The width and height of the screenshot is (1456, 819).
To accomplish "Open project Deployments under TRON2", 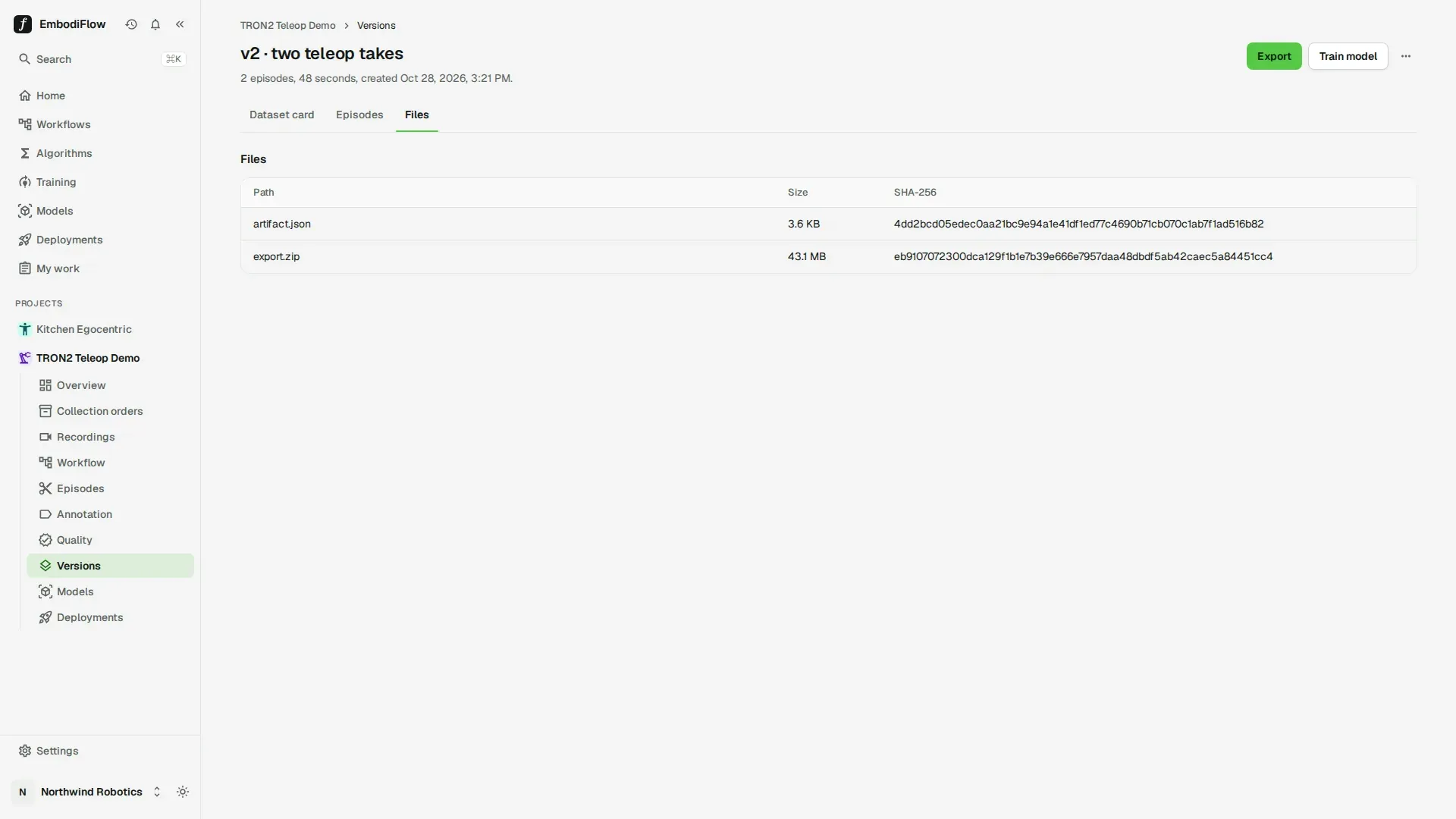I will [110, 617].
